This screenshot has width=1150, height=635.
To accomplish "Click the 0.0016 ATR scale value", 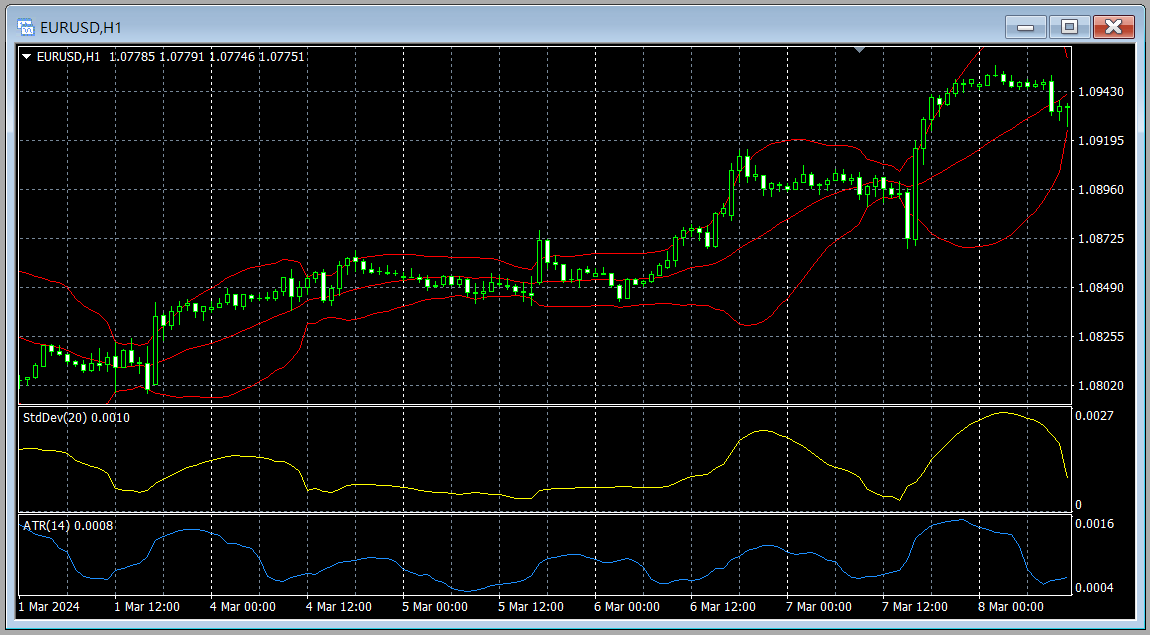I will 1094,524.
